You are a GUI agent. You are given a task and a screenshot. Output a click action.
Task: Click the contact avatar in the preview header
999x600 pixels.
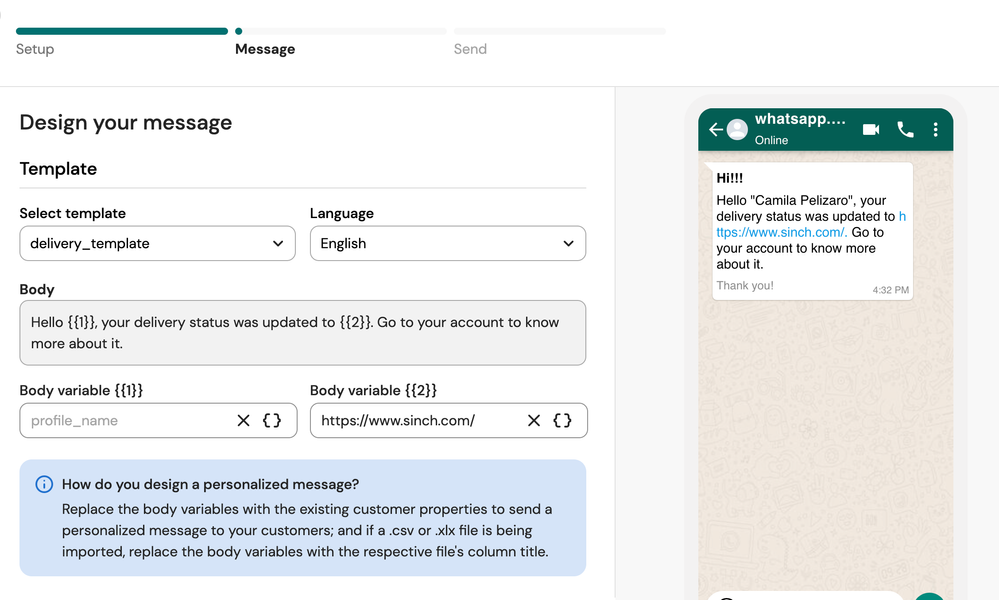click(738, 130)
